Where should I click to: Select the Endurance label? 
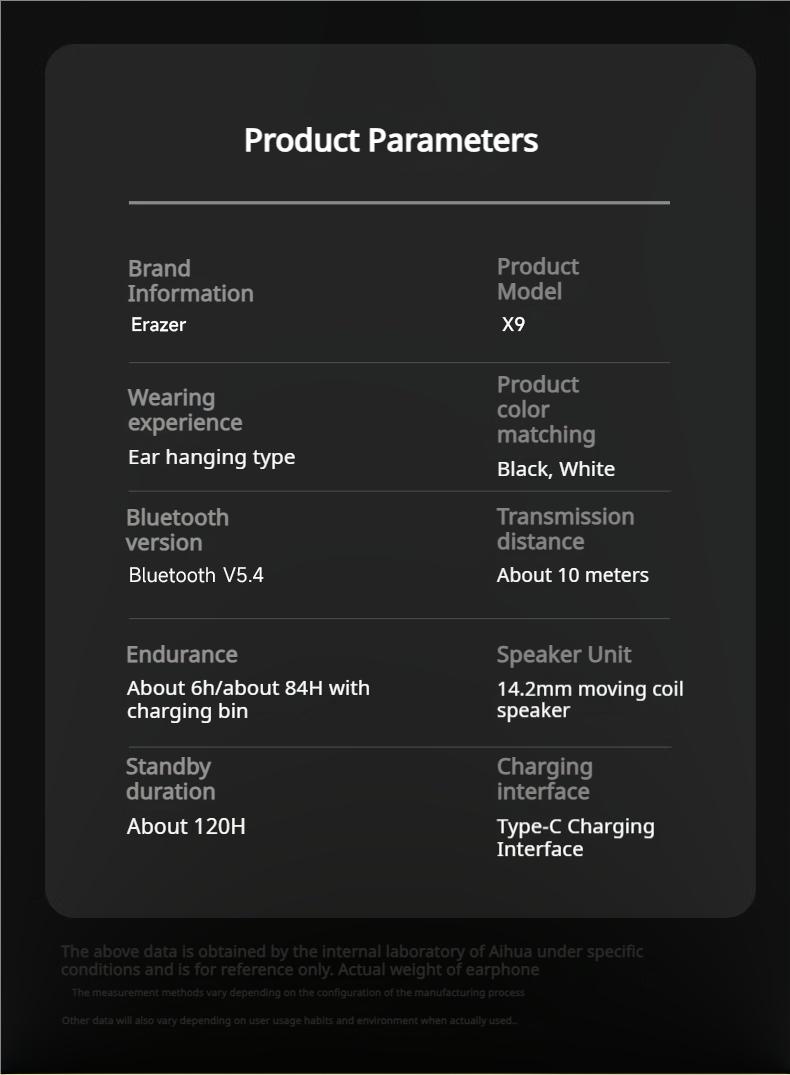pyautogui.click(x=181, y=655)
